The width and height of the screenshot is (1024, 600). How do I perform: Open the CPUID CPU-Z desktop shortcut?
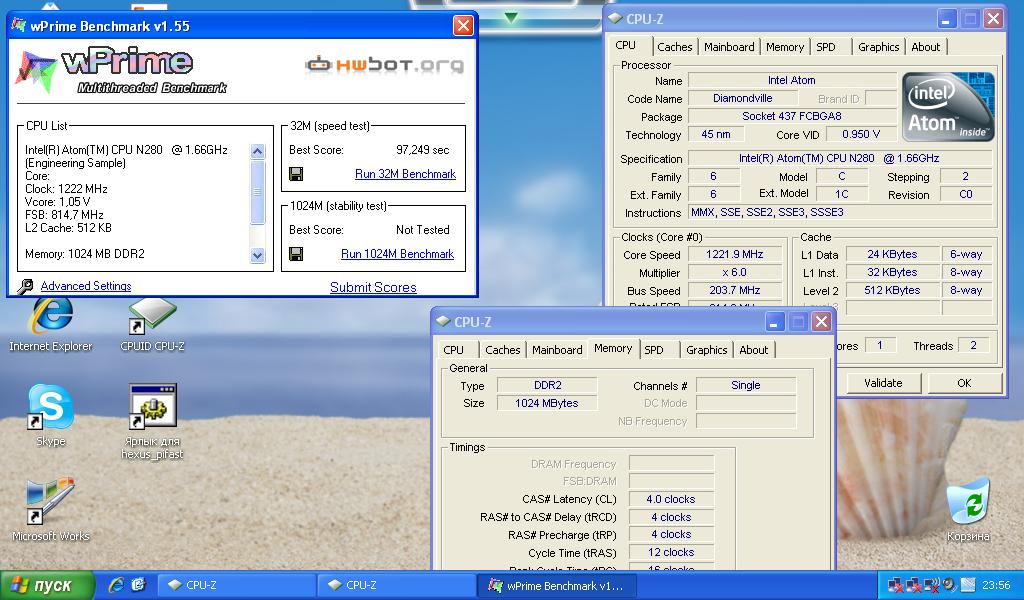152,324
